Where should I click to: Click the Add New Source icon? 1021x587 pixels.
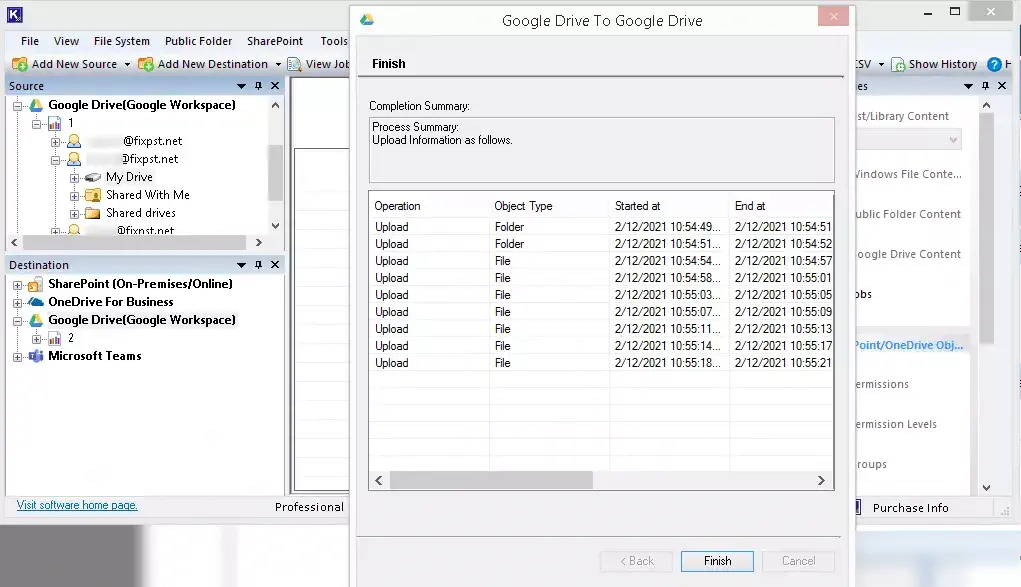pyautogui.click(x=20, y=64)
